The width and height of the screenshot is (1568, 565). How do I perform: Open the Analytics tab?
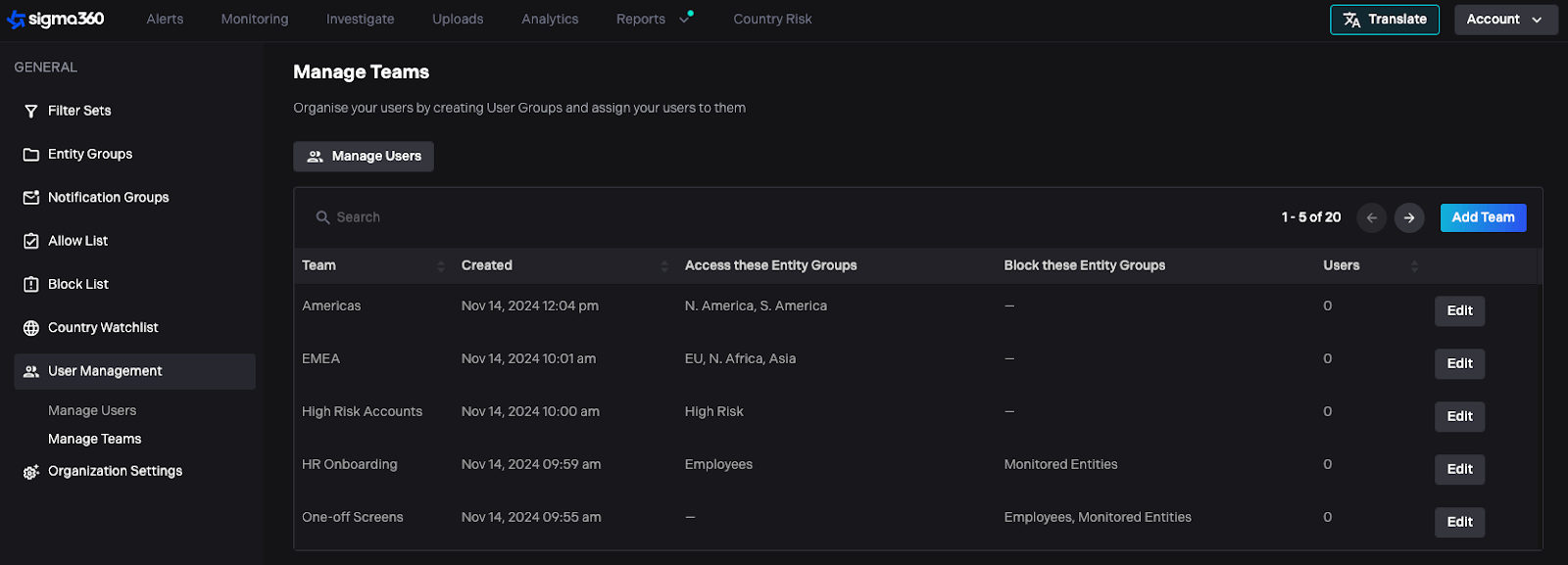[550, 20]
